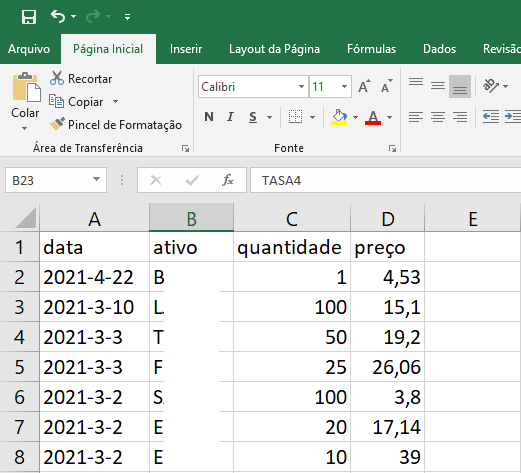
Task: Open the Layout da Página tab
Action: tap(274, 49)
